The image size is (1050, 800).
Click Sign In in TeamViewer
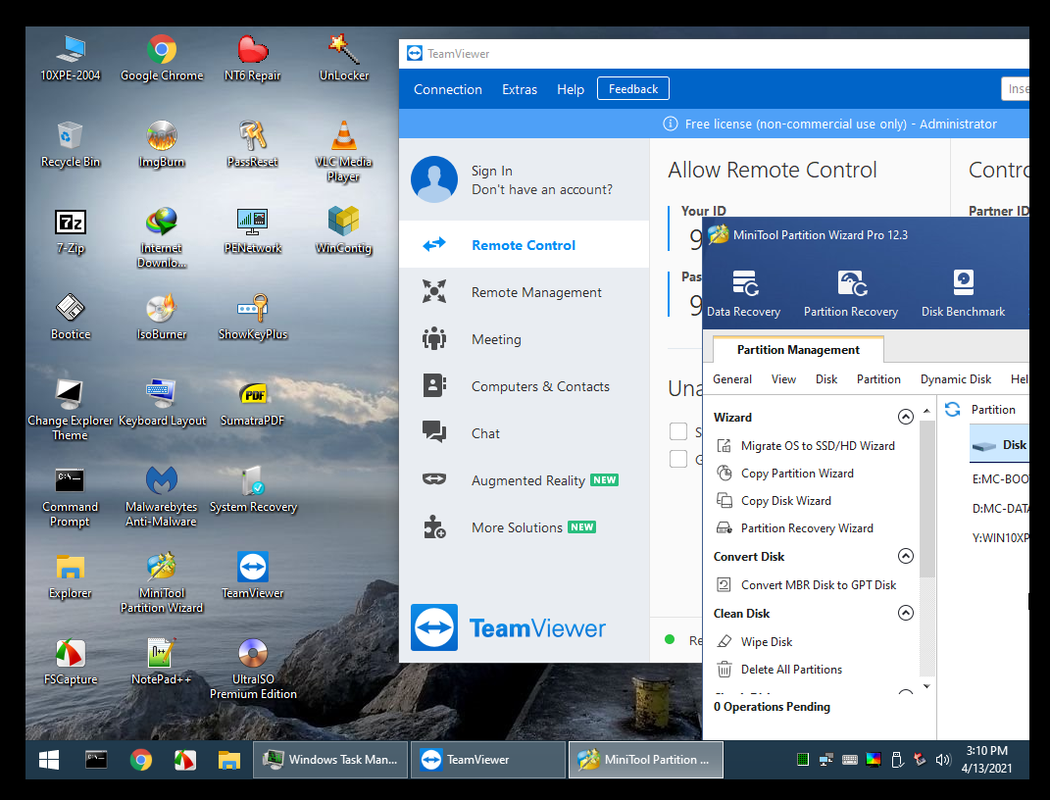492,171
